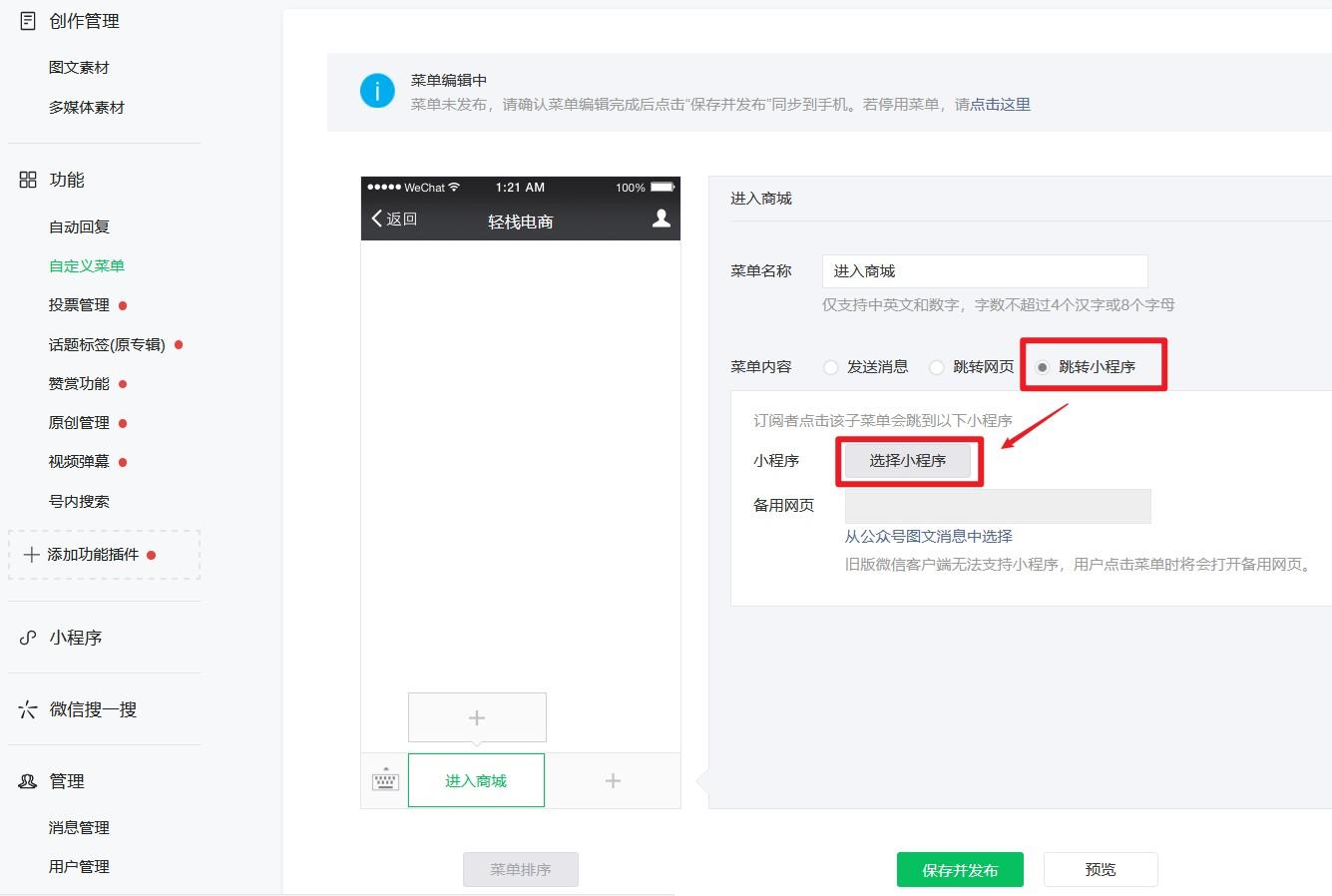Screen dimensions: 1332x896
Task: Open 投票管理 in the sidebar
Action: (x=79, y=304)
